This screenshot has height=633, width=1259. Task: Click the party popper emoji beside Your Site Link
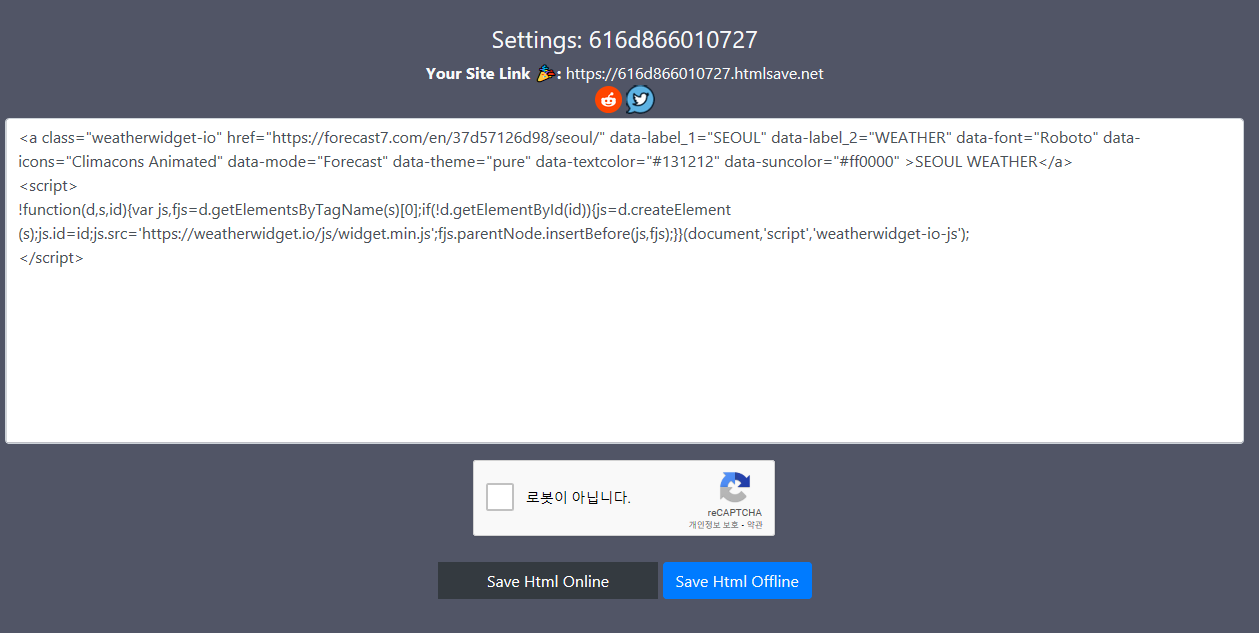coord(546,73)
